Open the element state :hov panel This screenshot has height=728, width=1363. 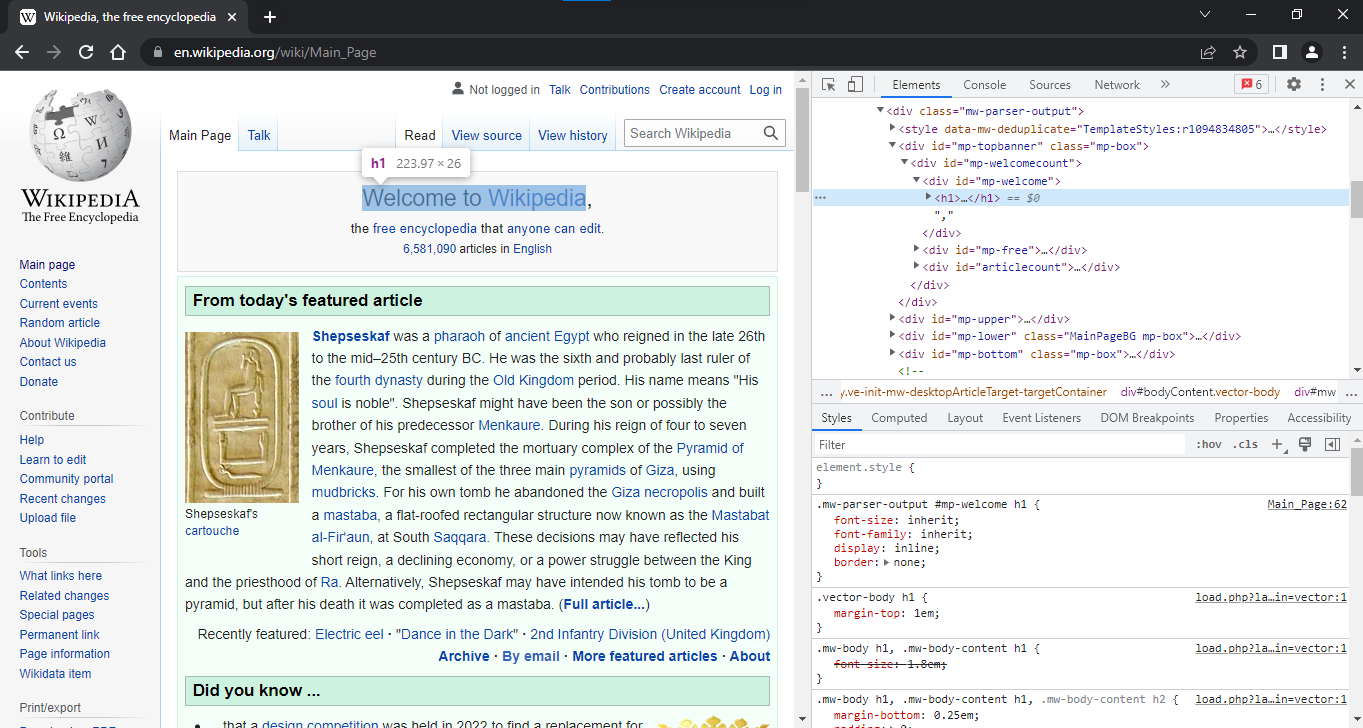tap(1208, 444)
